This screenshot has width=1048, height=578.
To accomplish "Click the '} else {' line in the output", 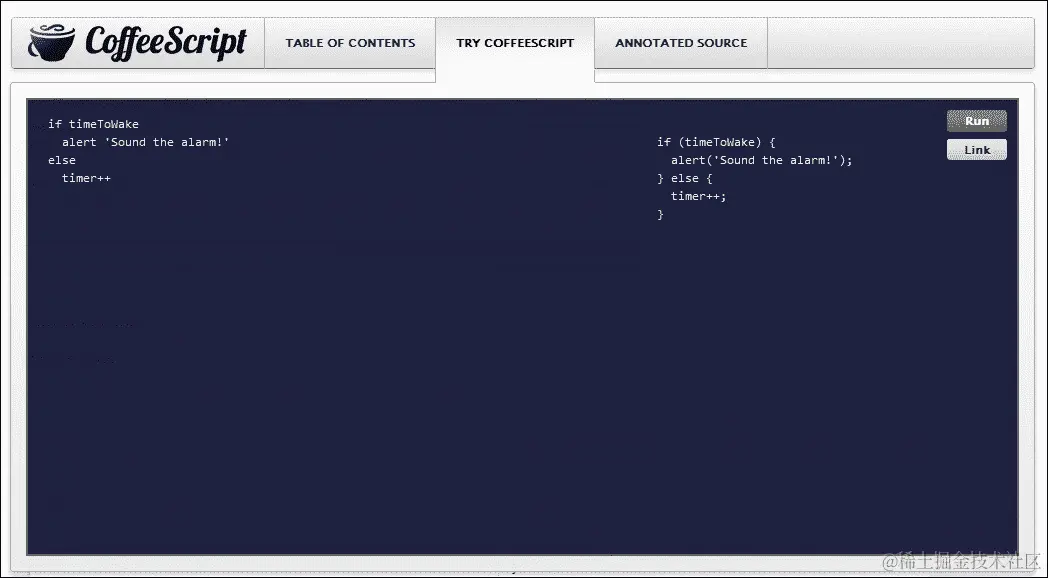I will point(686,177).
